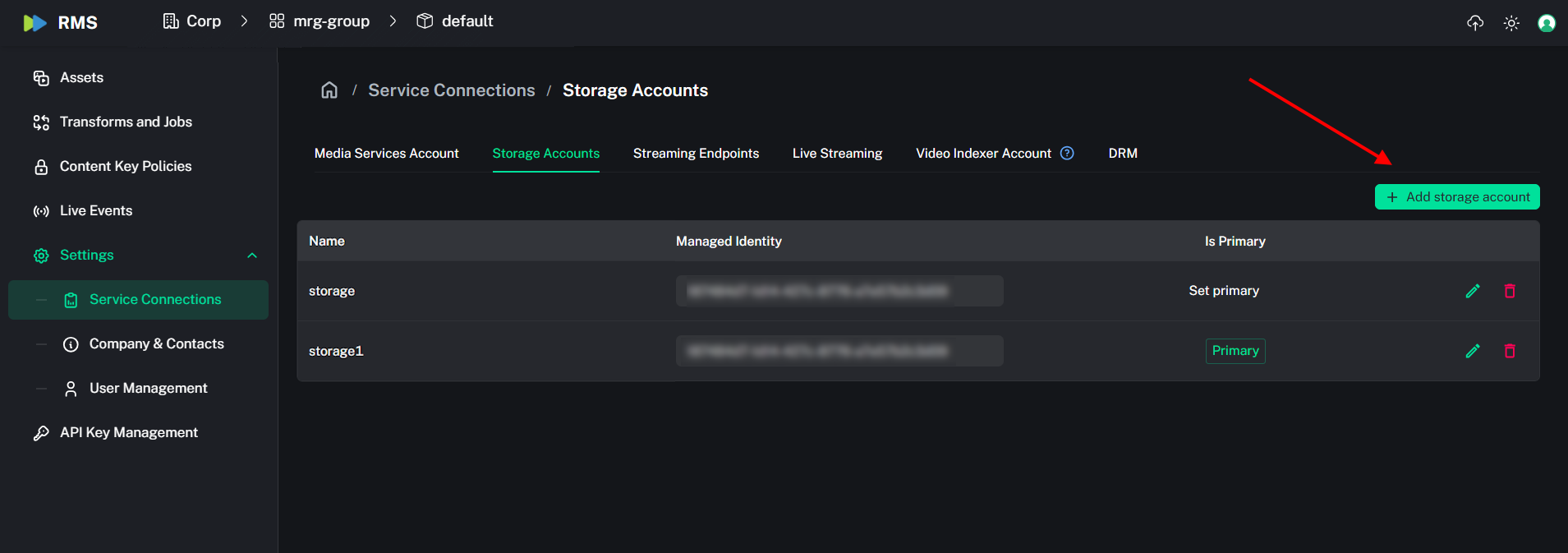Click the Live Events broadcast icon

click(x=41, y=211)
